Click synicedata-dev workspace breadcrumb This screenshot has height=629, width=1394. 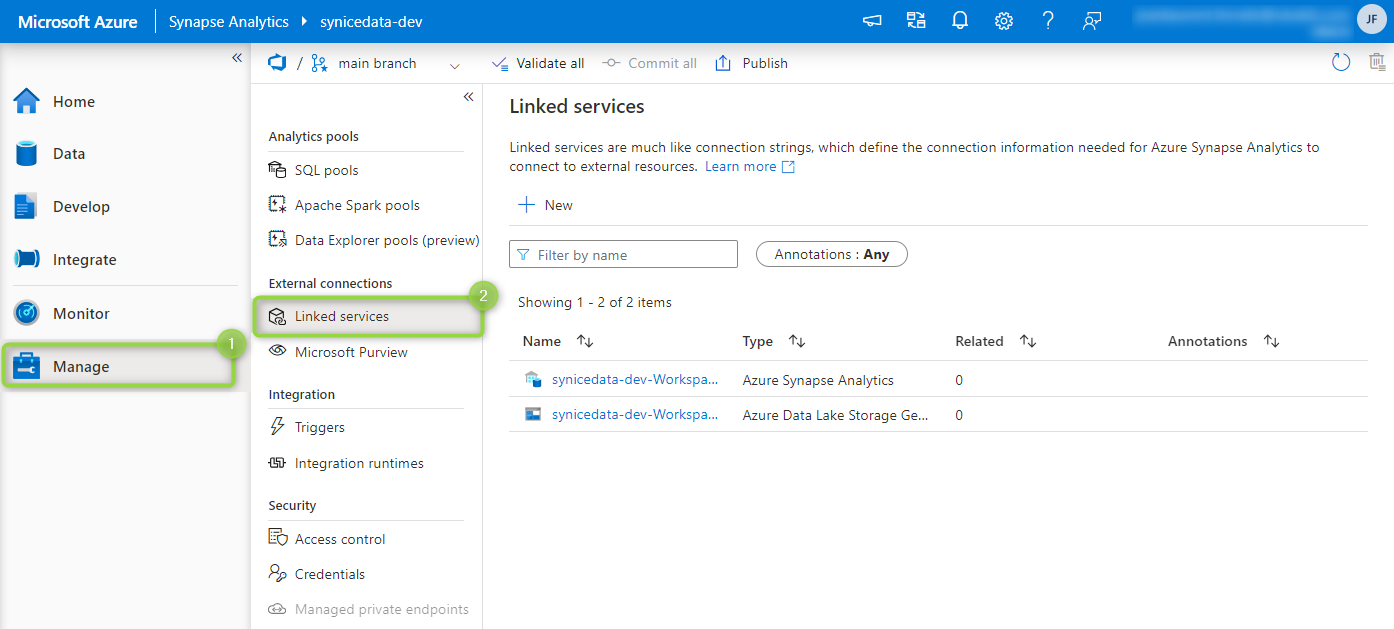click(371, 21)
